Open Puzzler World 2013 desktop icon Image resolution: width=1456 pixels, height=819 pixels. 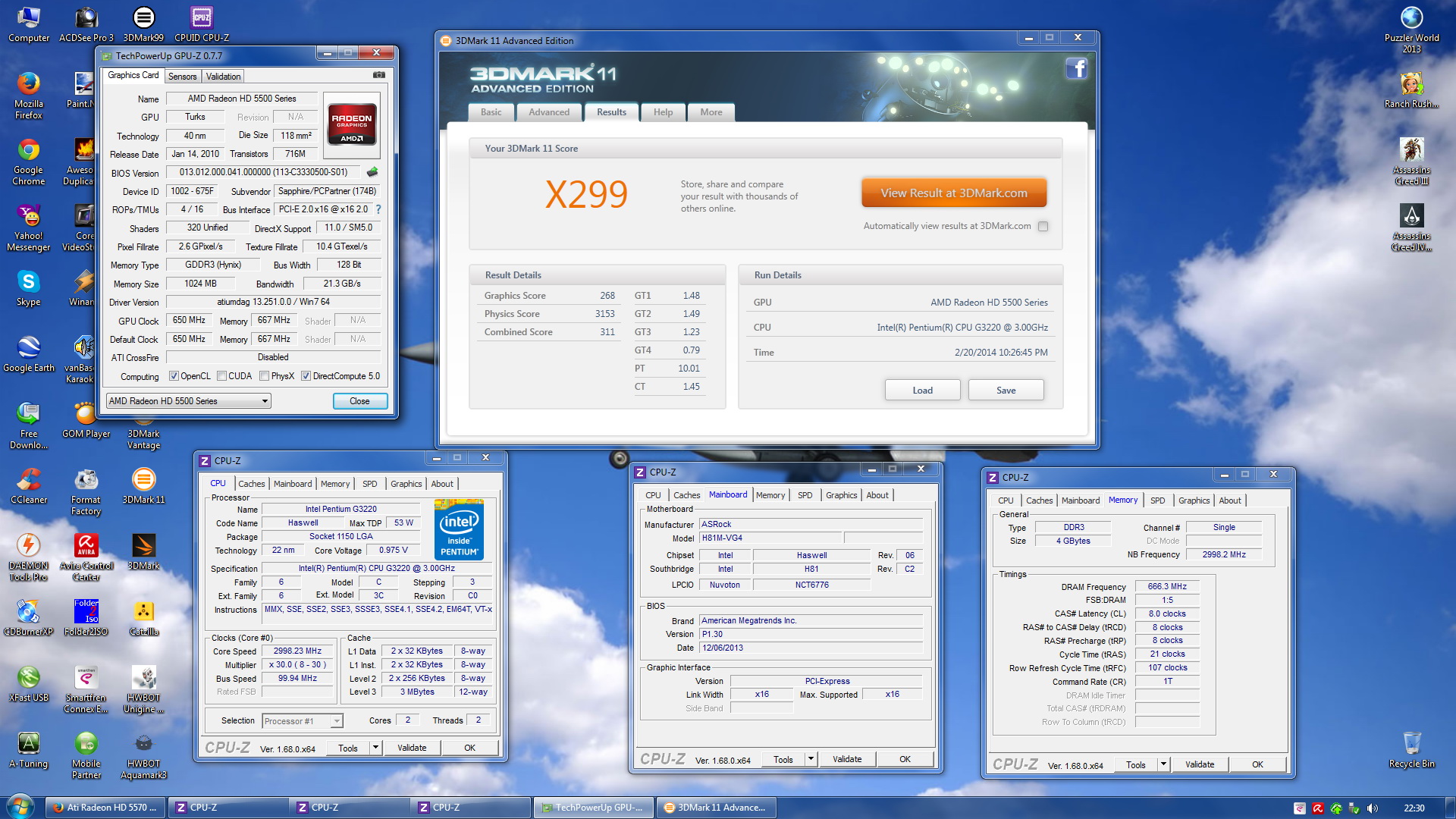pos(1411,30)
